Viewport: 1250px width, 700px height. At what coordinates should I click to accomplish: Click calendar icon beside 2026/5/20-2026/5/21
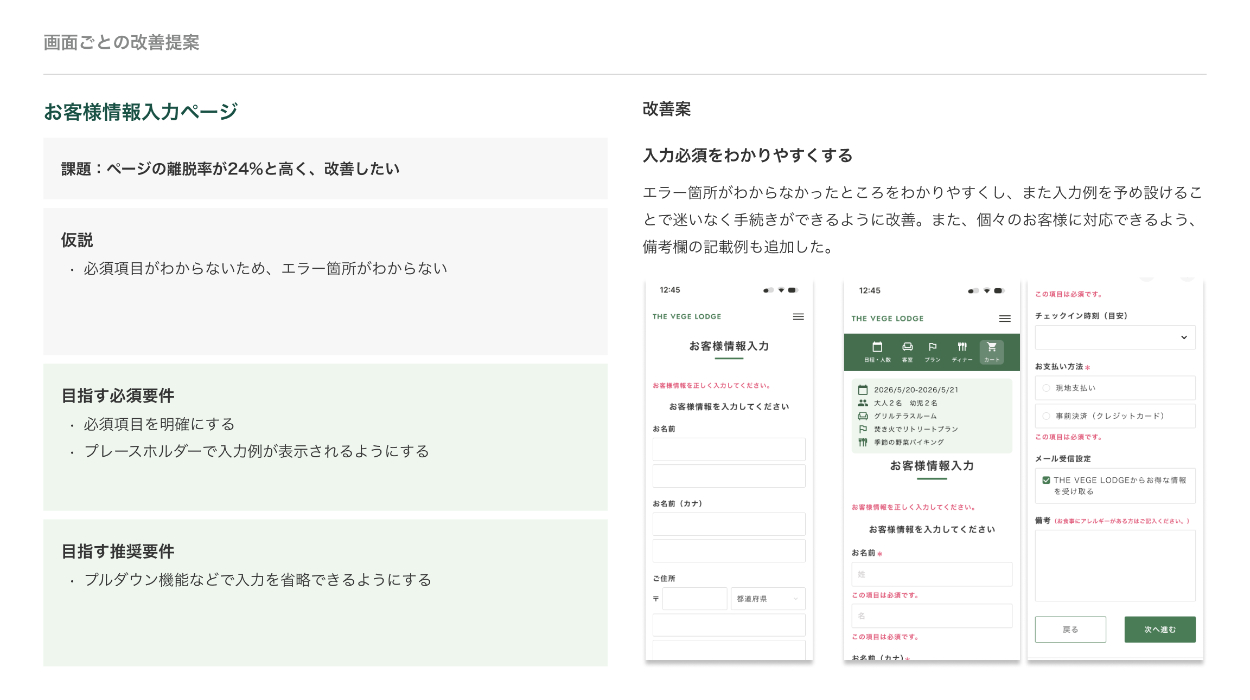point(862,389)
